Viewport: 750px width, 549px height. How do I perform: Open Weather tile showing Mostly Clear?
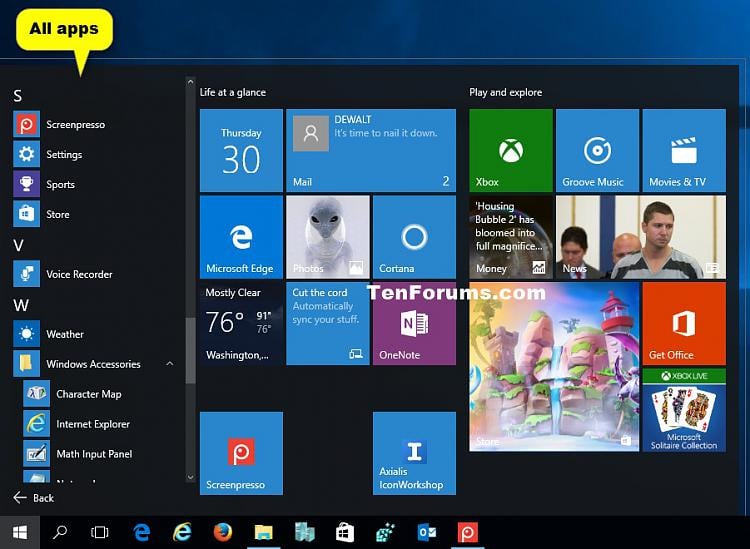tap(241, 323)
